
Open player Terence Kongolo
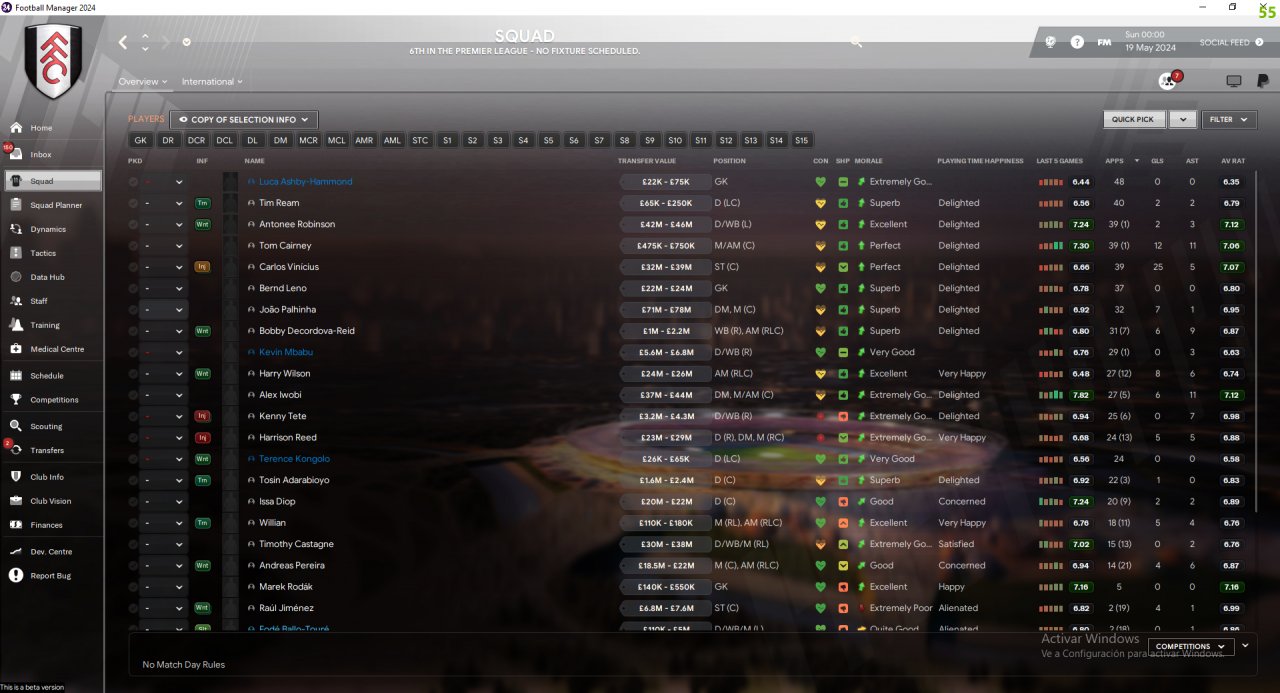(x=294, y=459)
